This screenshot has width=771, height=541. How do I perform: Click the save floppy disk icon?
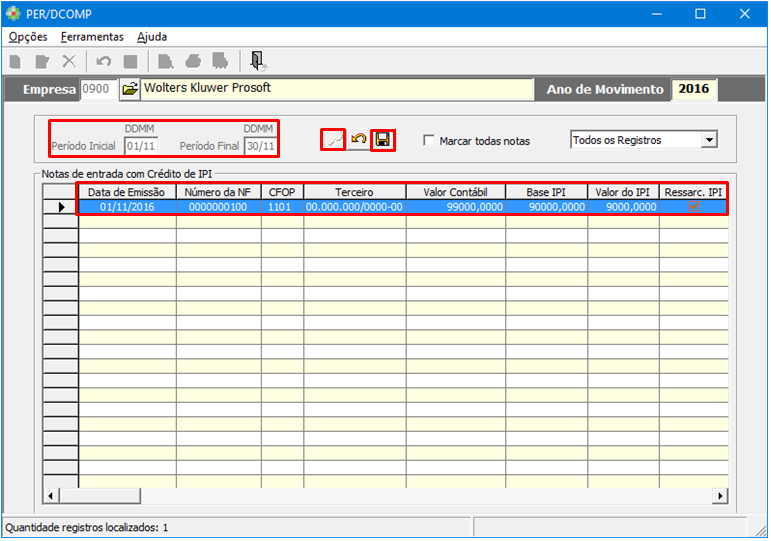click(x=382, y=140)
